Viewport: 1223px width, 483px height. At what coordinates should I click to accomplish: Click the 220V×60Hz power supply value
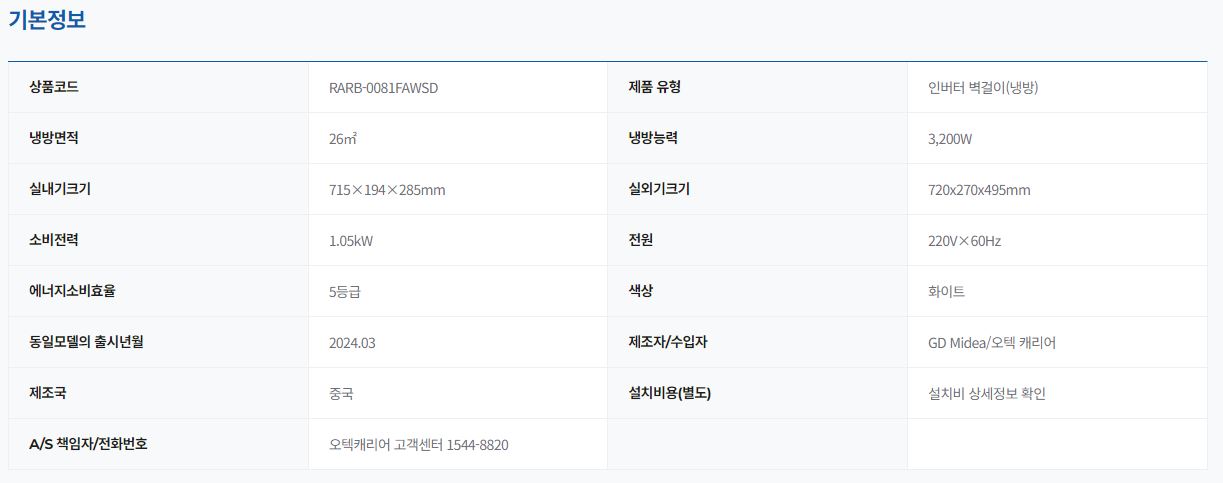coord(964,241)
